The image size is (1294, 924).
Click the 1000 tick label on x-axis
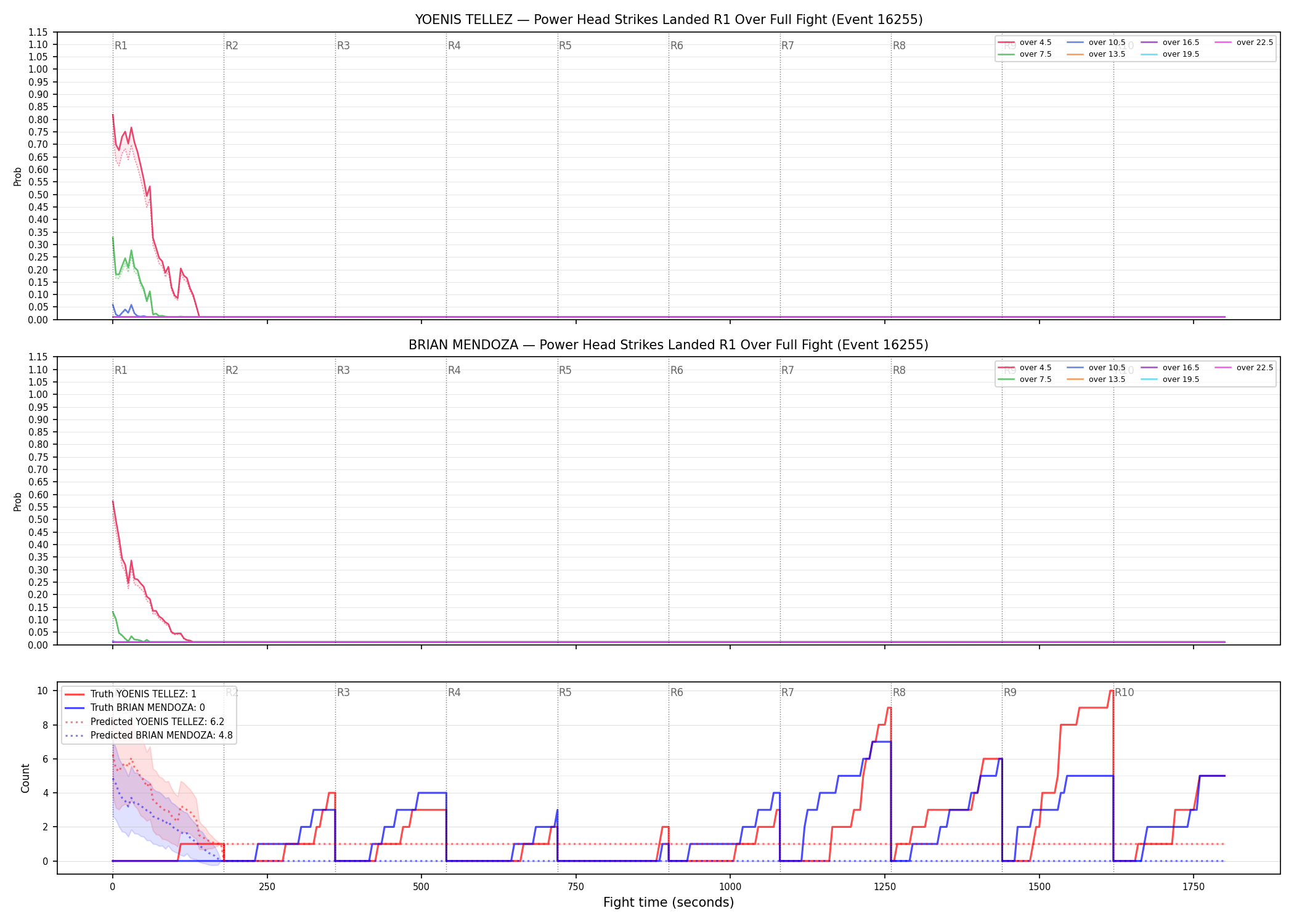[x=730, y=887]
